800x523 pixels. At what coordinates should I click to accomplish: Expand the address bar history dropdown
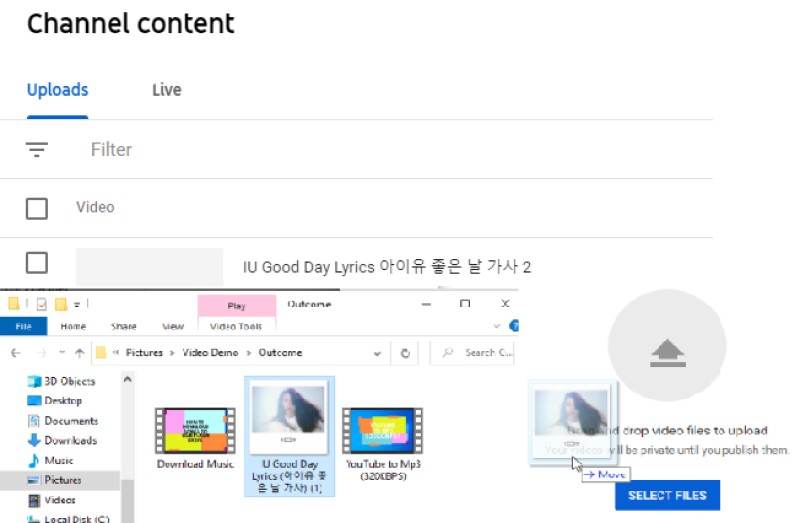point(377,353)
